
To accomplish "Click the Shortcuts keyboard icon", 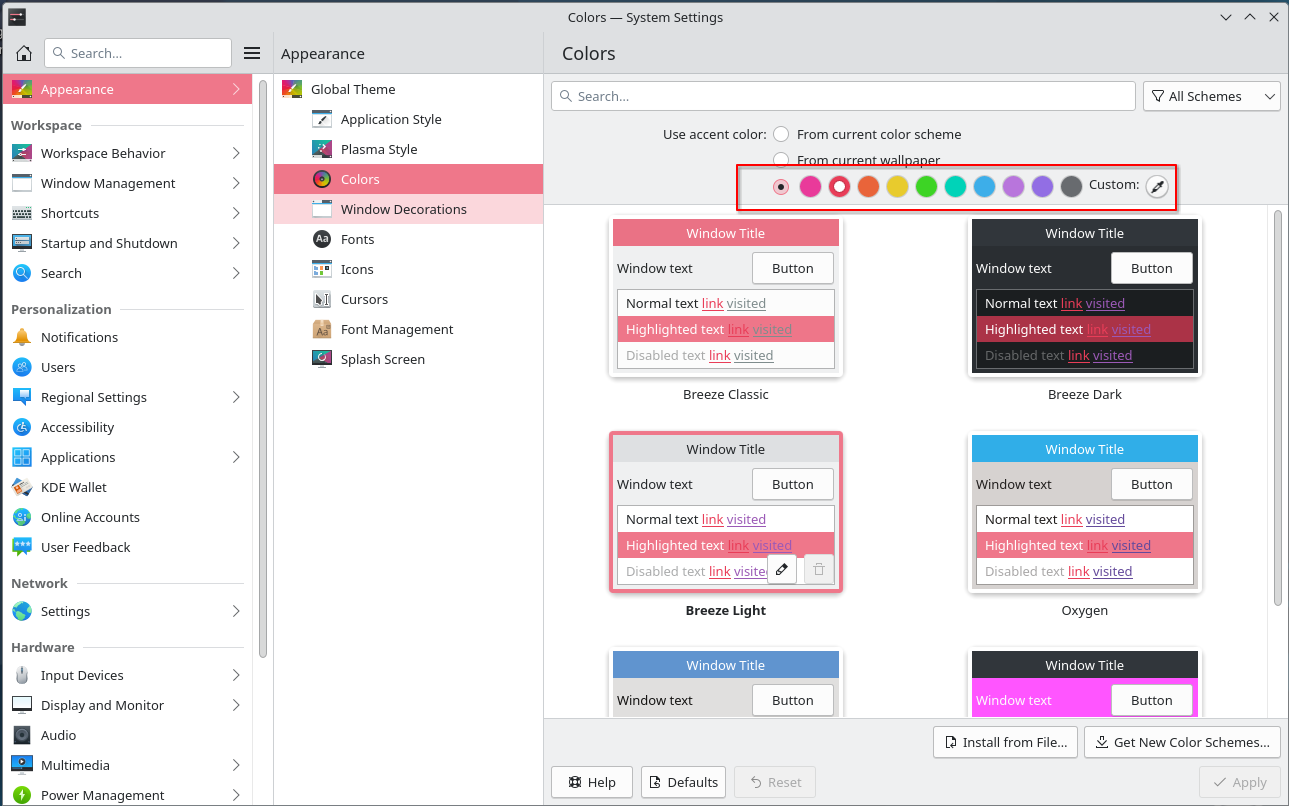I will click(22, 213).
